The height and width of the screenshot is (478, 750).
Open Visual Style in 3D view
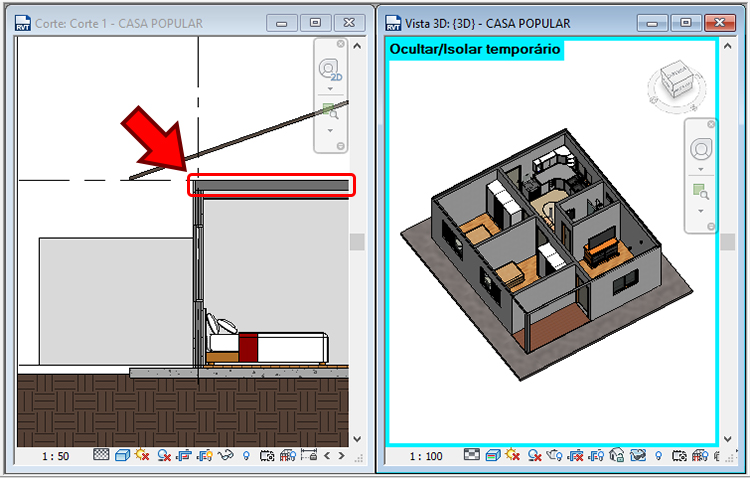coord(493,455)
